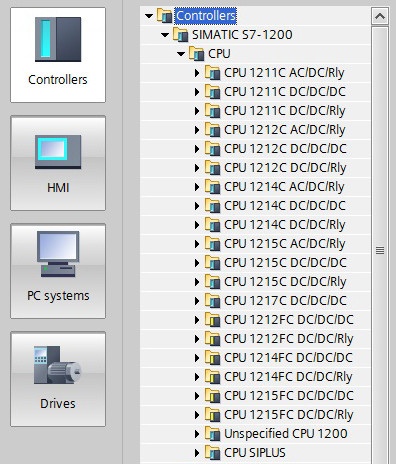Click the CPU folder icon
The height and width of the screenshot is (464, 396).
tap(196, 54)
